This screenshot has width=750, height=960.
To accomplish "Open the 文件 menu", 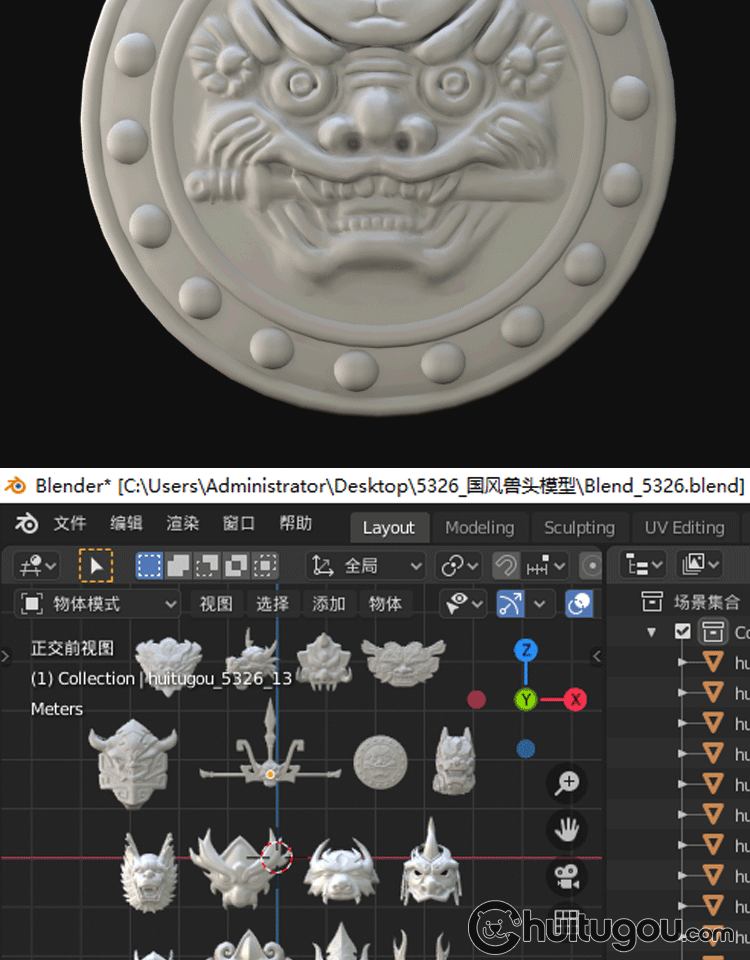I will point(70,524).
